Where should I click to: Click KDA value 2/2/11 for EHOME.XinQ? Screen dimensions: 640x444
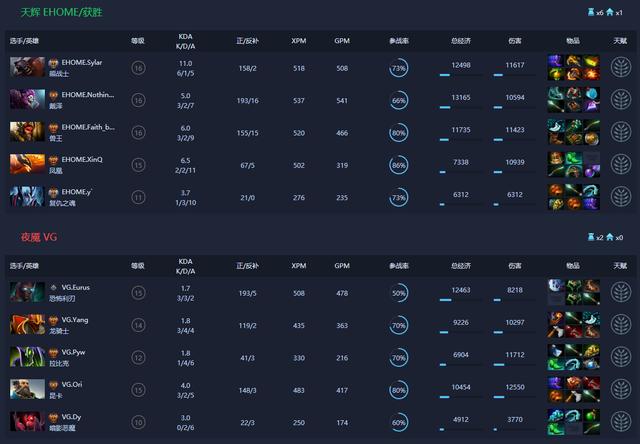pyautogui.click(x=185, y=171)
